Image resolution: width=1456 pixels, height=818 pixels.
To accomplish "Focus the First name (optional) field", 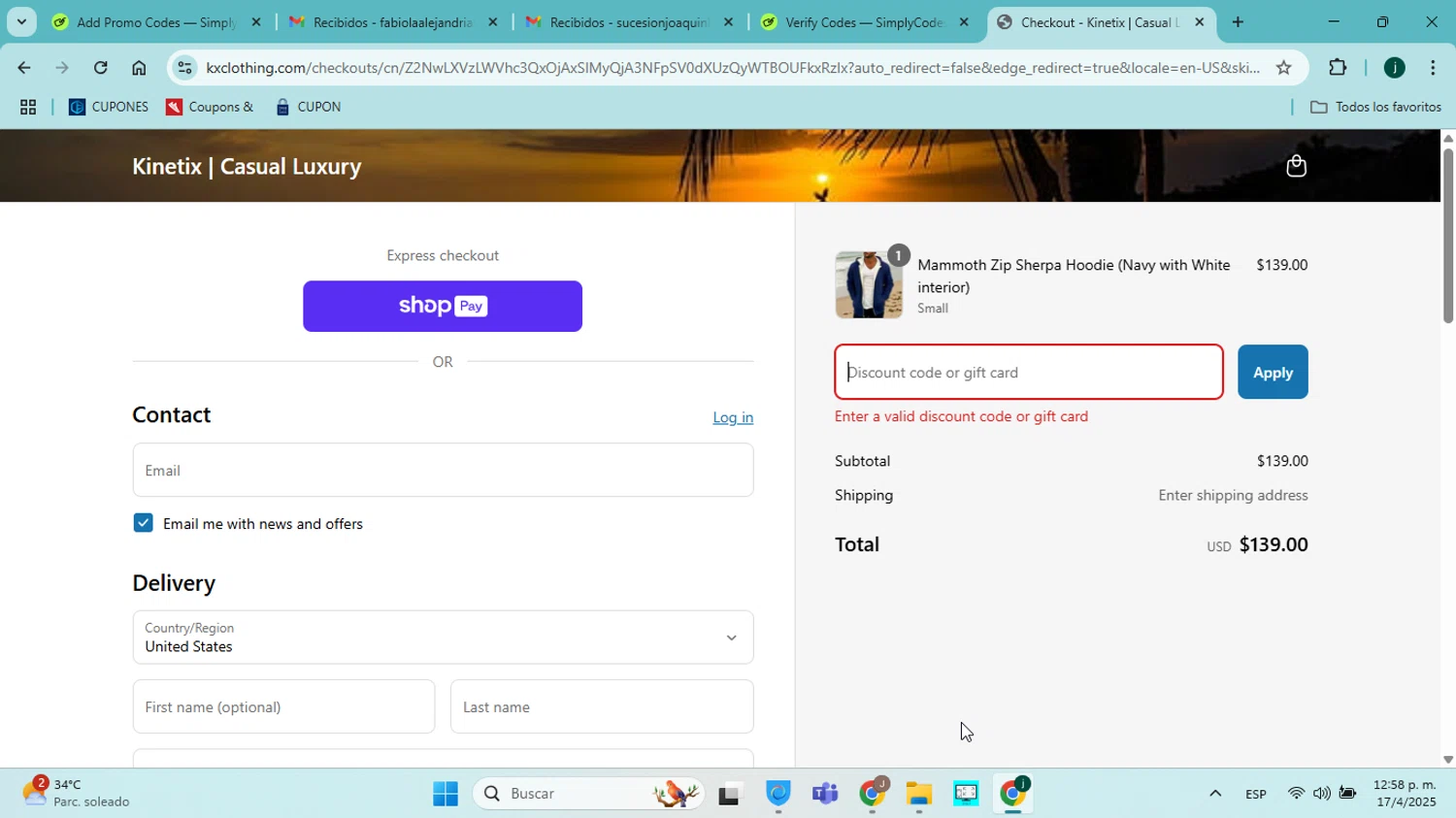I will coord(283,706).
